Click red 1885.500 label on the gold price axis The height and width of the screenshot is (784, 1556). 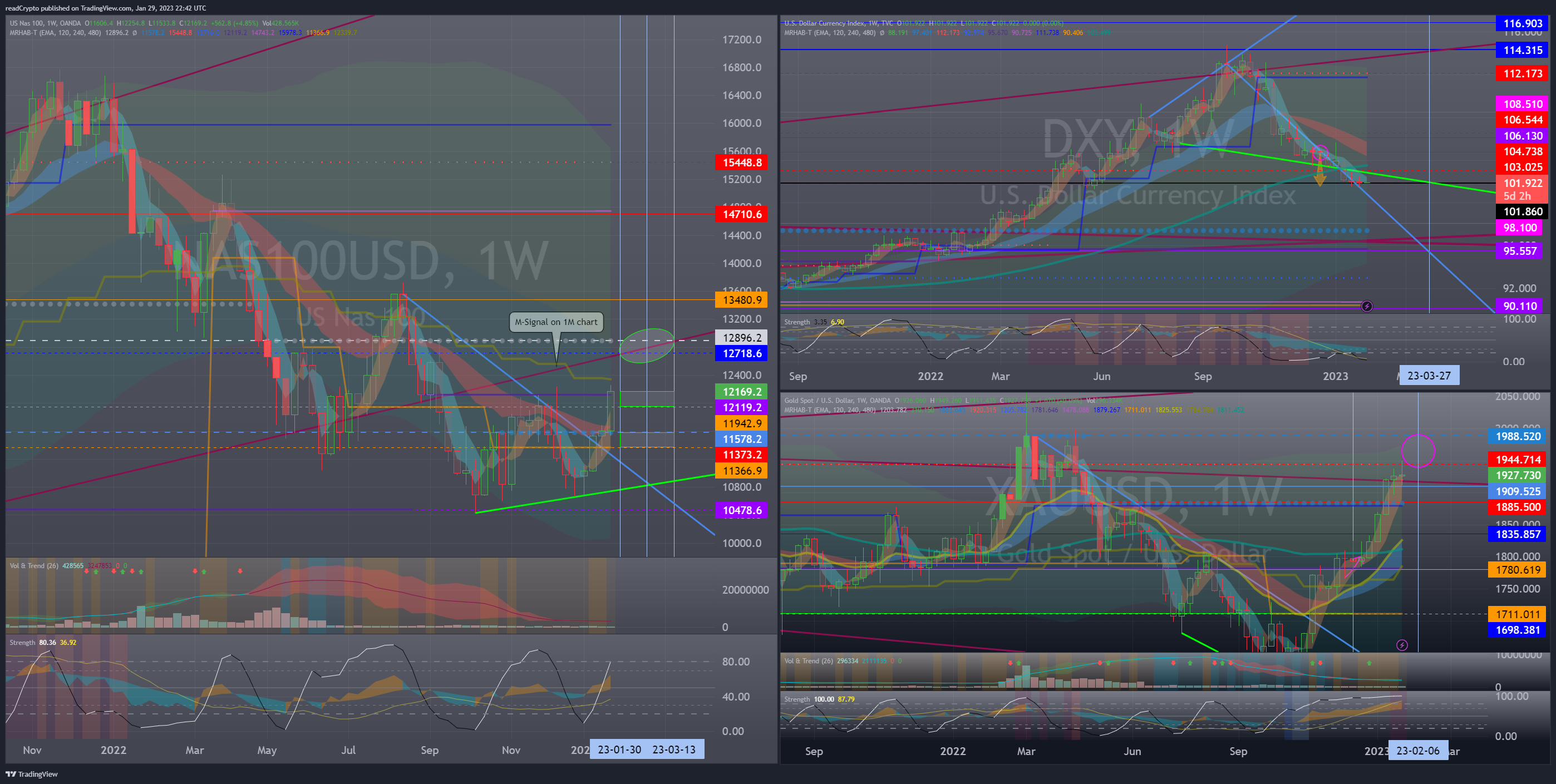point(1518,507)
